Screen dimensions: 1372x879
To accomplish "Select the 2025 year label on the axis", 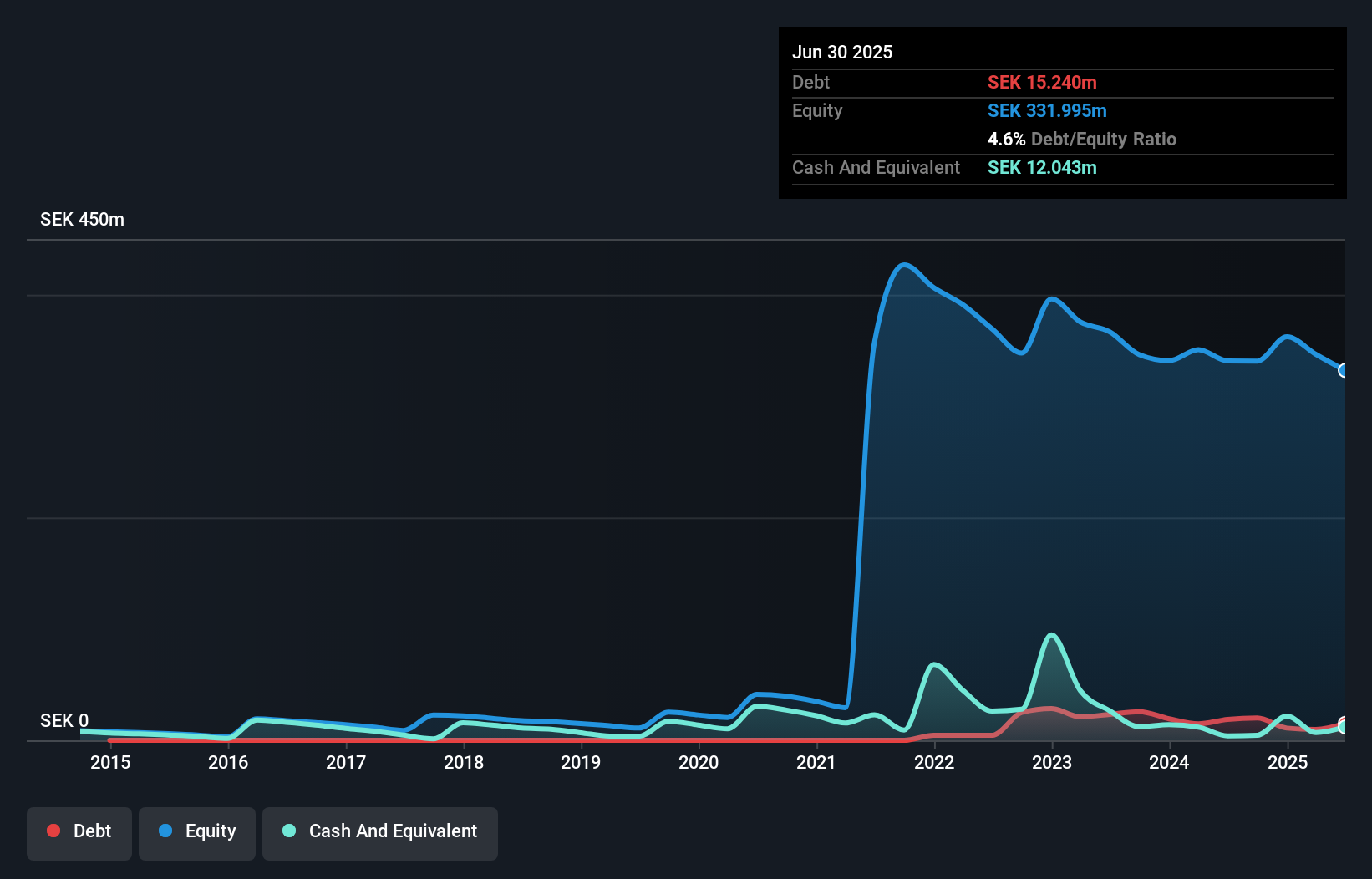I will coord(1288,762).
